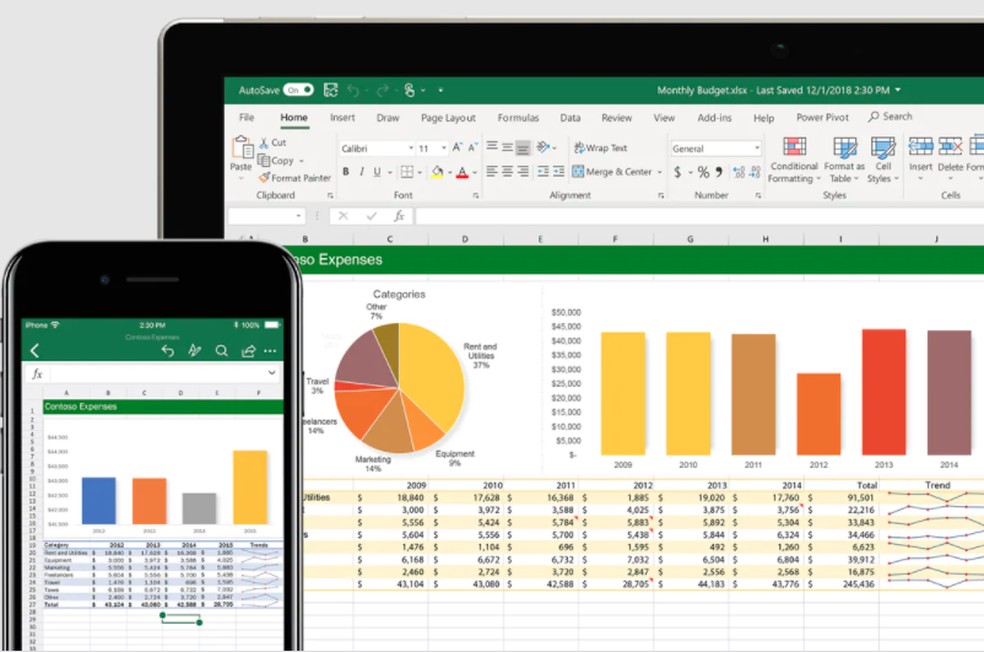Toggle Bold formatting

(346, 172)
